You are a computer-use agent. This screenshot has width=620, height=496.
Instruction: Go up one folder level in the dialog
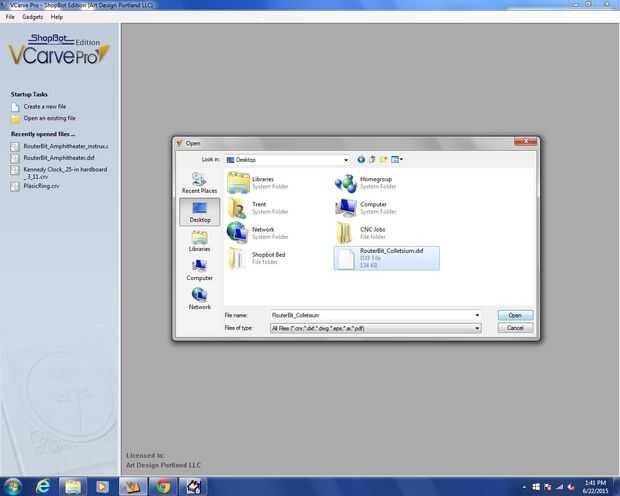tap(372, 159)
